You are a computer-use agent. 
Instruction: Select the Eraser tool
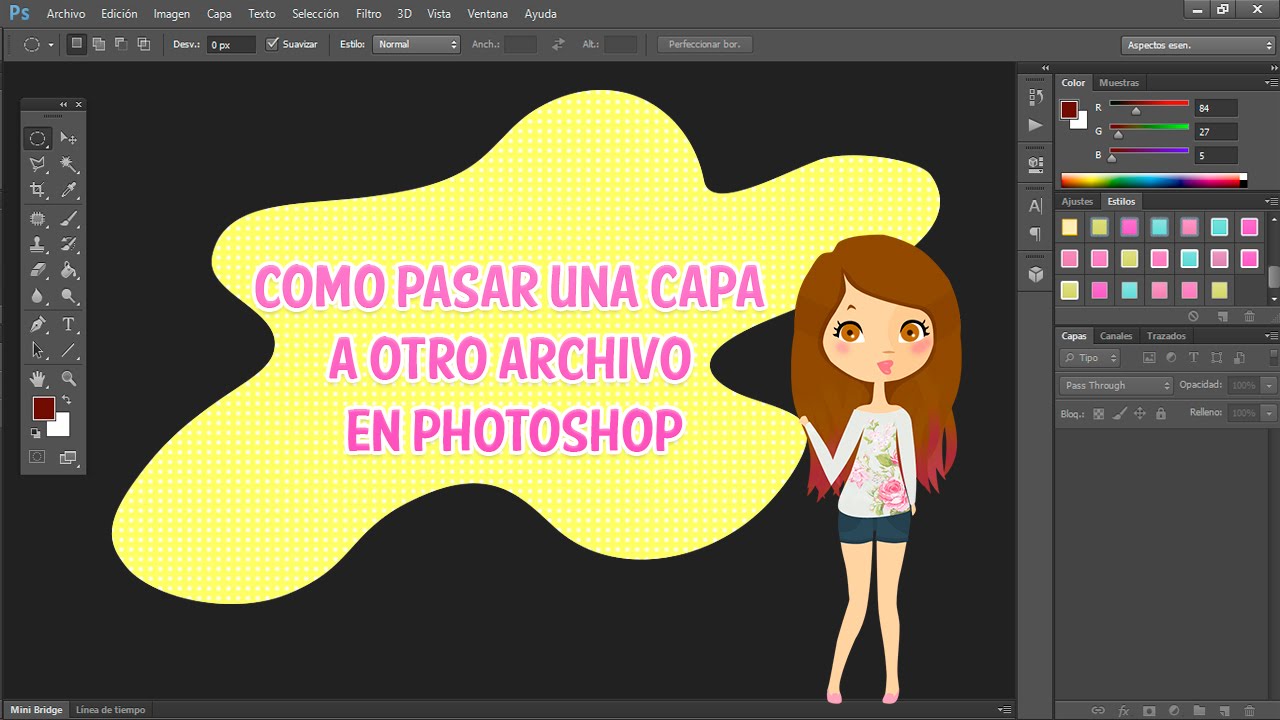coord(38,270)
